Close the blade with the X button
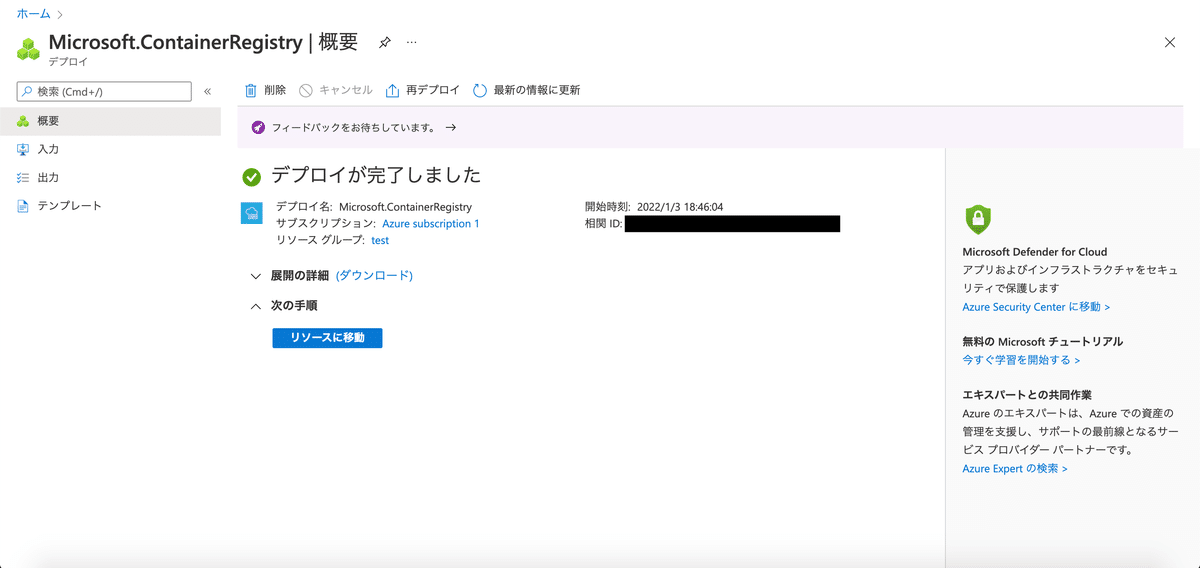 (1170, 42)
